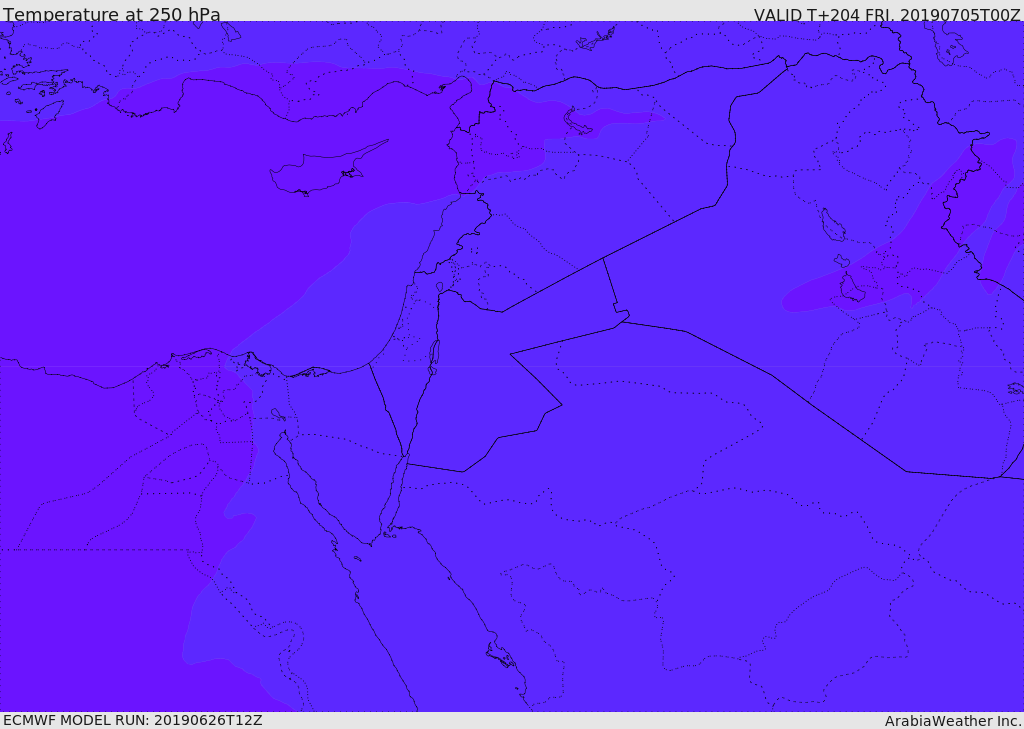Click the ArabiaWeather Inc credit text
The height and width of the screenshot is (729, 1024).
953,721
